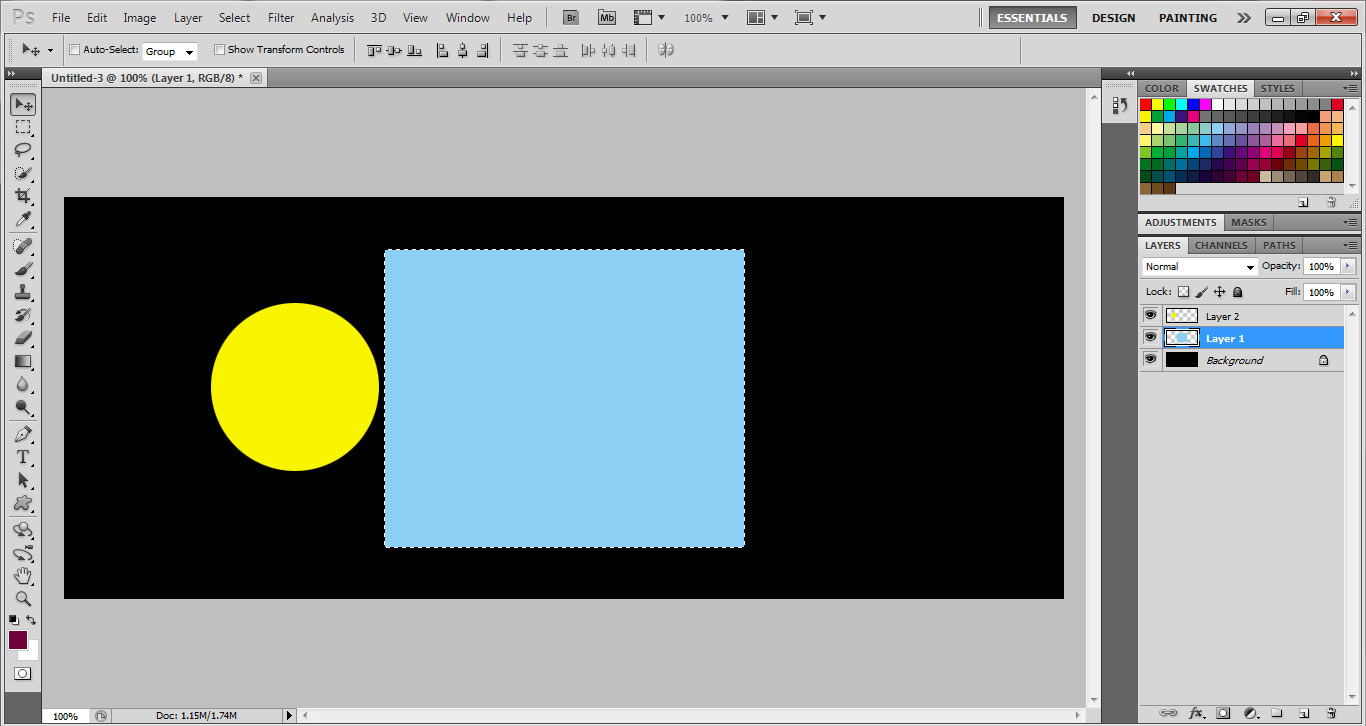
Task: Switch to the Styles tab
Action: pos(1278,88)
